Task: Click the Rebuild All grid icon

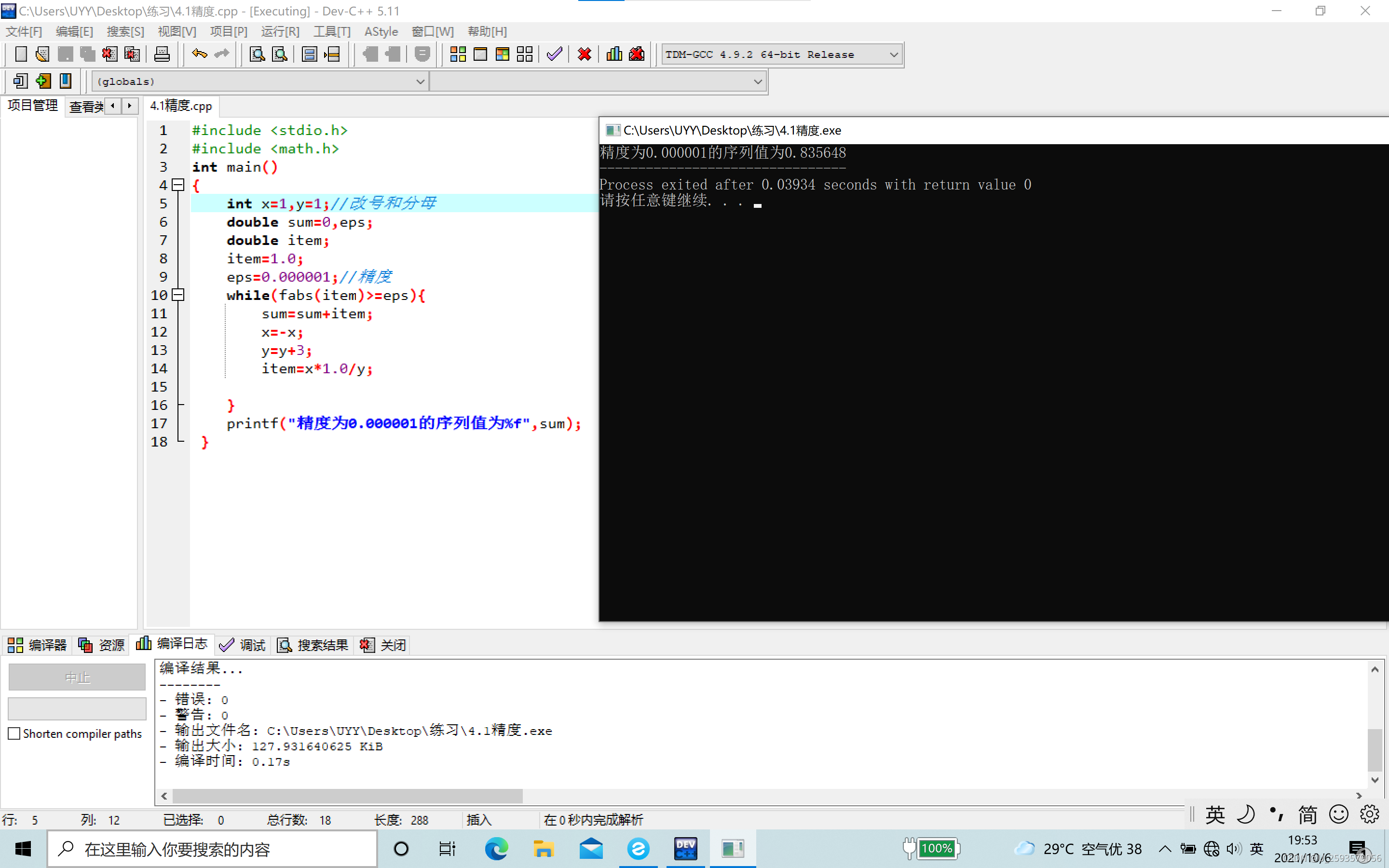Action: (x=525, y=54)
